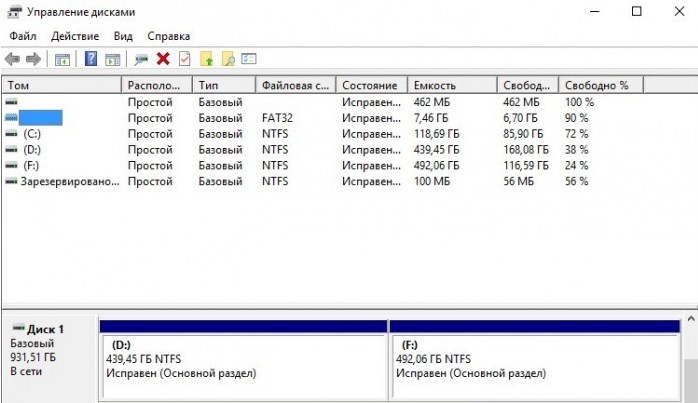Click the folder with magnifier icon
The width and height of the screenshot is (698, 403).
[x=228, y=59]
